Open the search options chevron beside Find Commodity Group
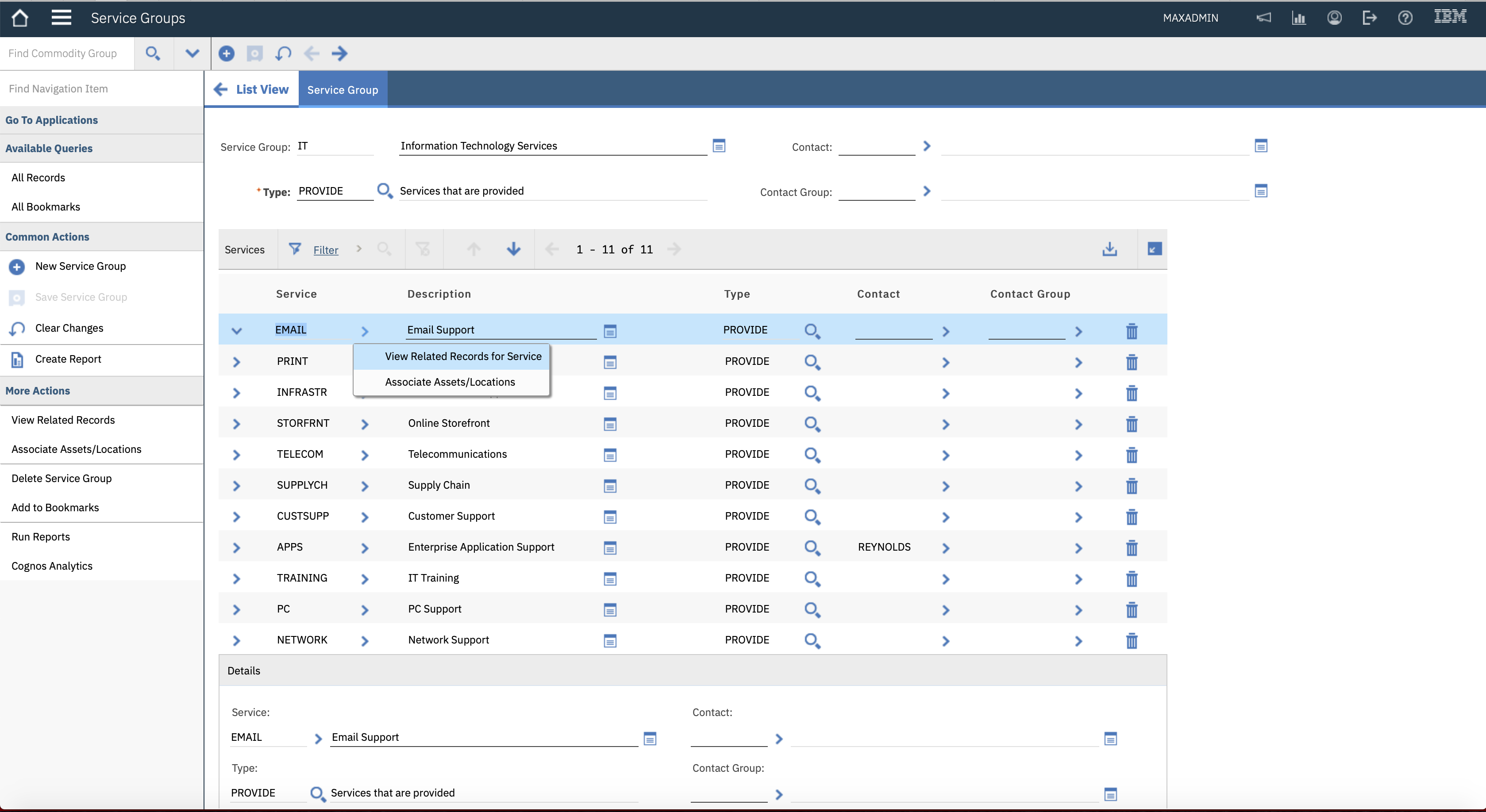1486x812 pixels. [x=192, y=53]
